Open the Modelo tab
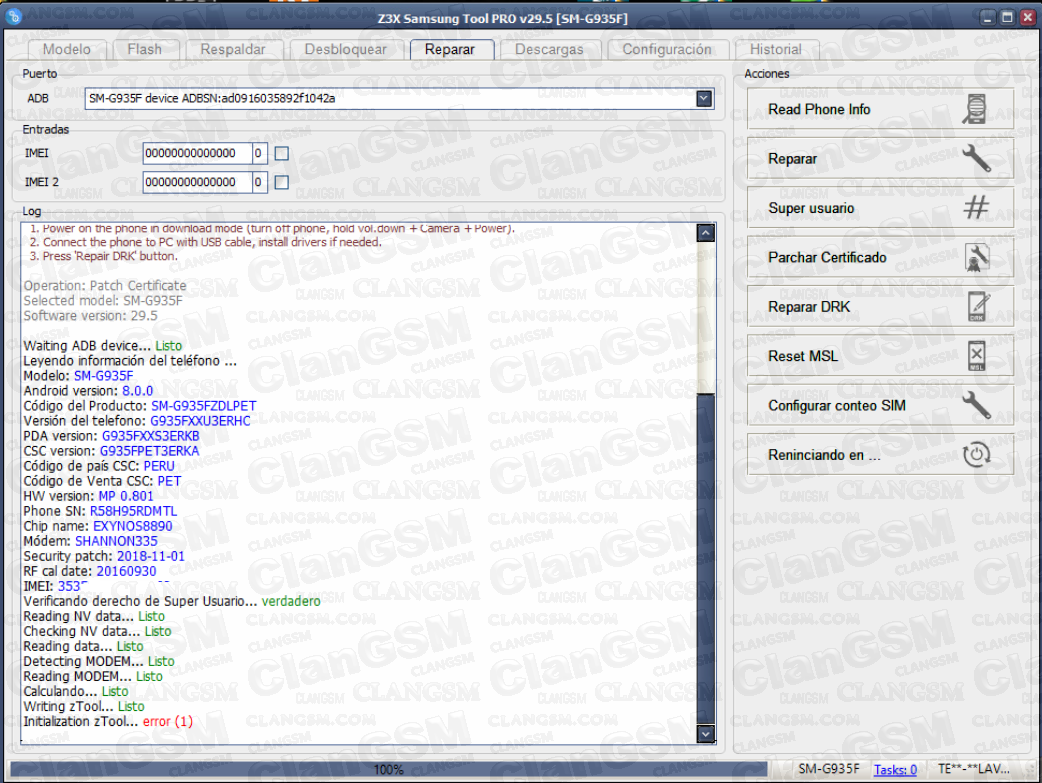Image resolution: width=1042 pixels, height=783 pixels. tap(66, 49)
